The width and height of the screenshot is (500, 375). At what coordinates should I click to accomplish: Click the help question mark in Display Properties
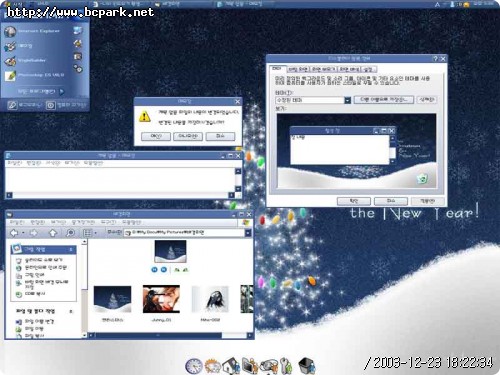[435, 59]
